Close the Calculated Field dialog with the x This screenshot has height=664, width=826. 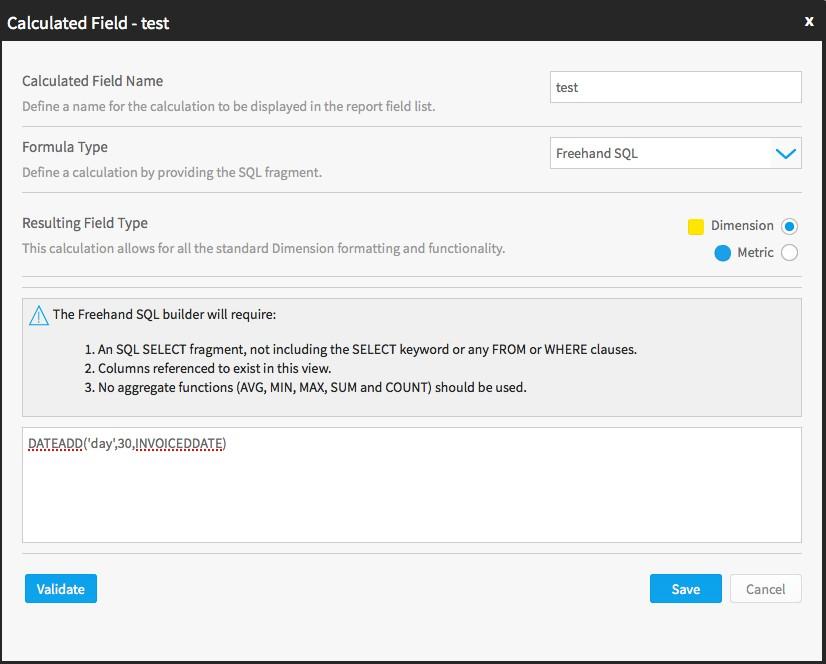tap(809, 22)
